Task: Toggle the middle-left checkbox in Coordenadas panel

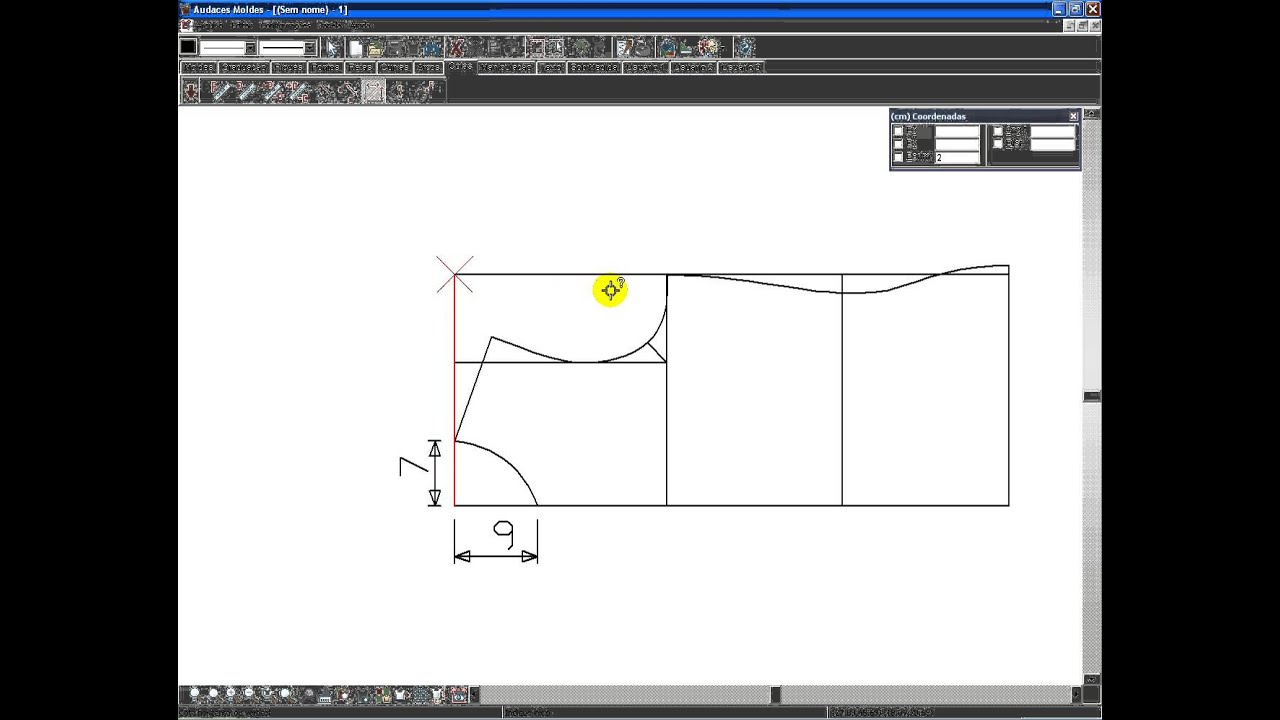Action: click(898, 144)
